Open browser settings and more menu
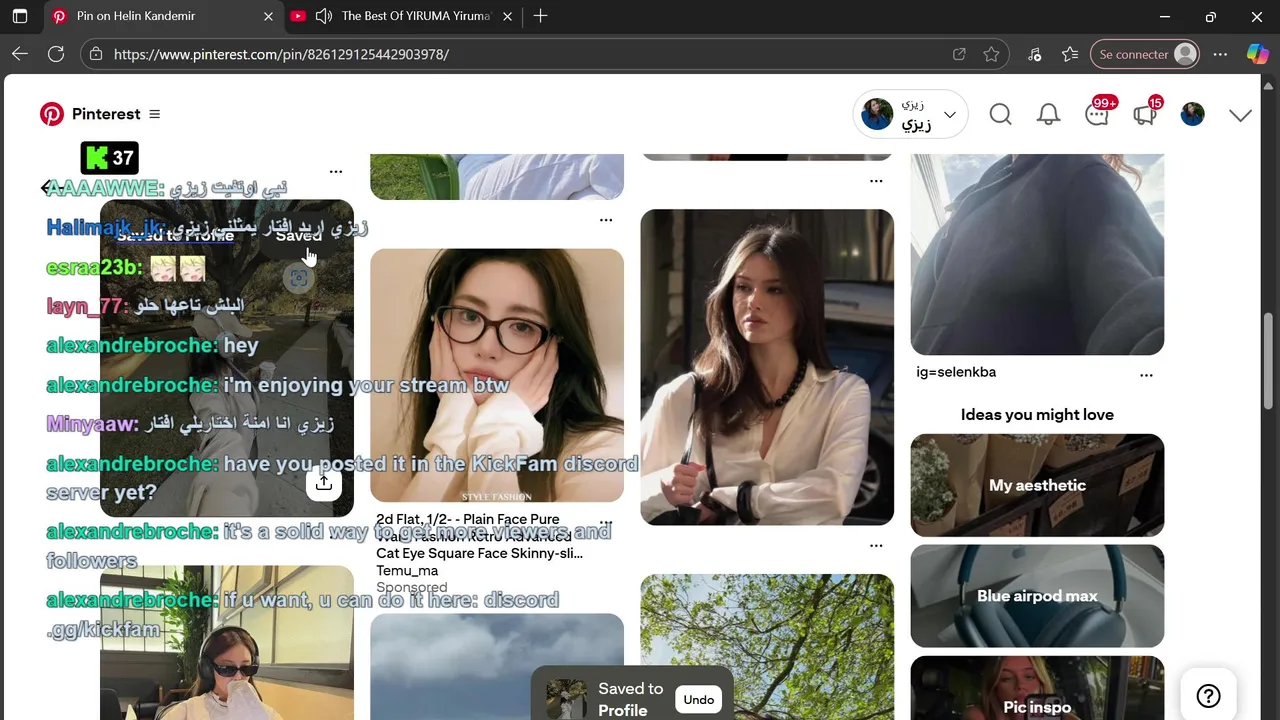The height and width of the screenshot is (720, 1280). (x=1220, y=54)
